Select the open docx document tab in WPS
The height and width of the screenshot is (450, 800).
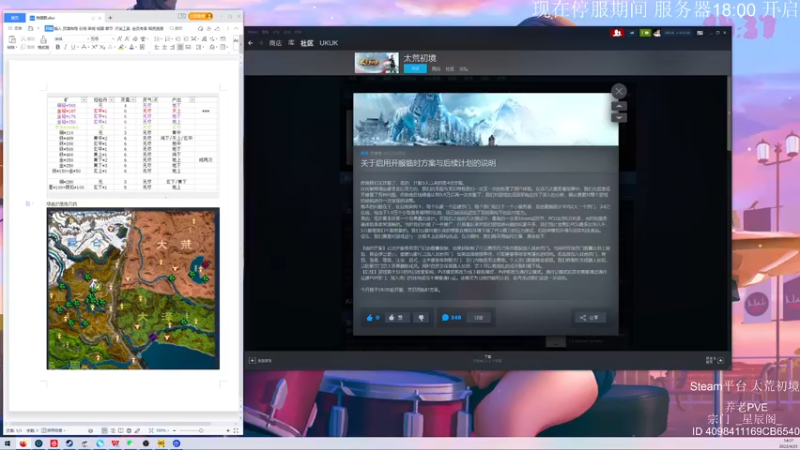coord(65,18)
